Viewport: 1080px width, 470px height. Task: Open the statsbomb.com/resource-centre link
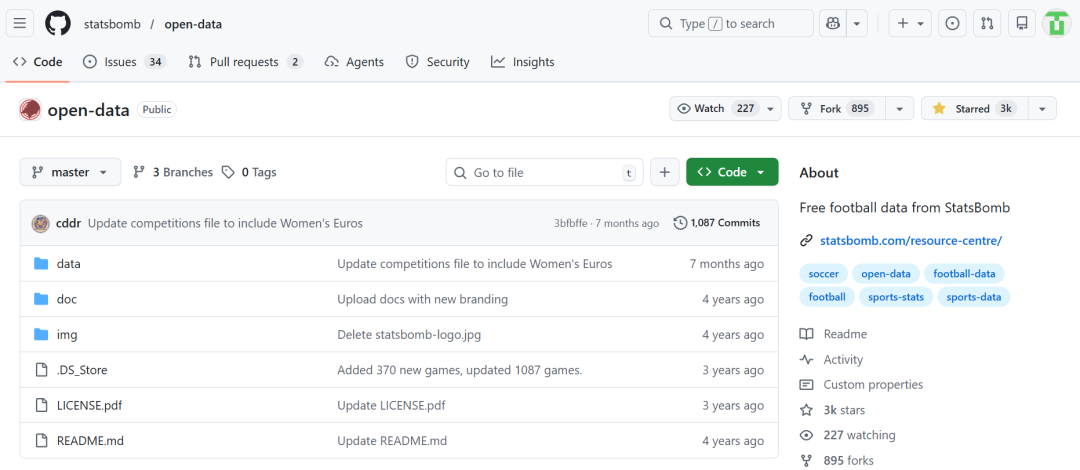910,241
